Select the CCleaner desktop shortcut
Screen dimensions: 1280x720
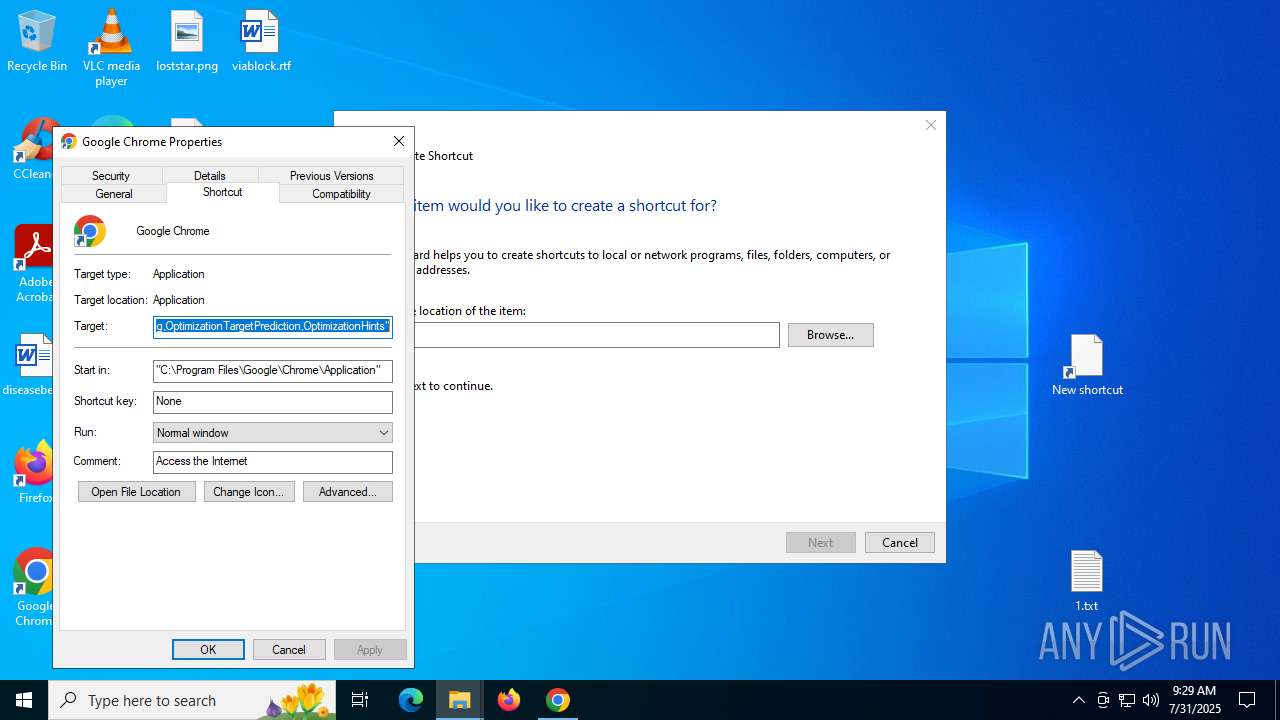click(33, 150)
